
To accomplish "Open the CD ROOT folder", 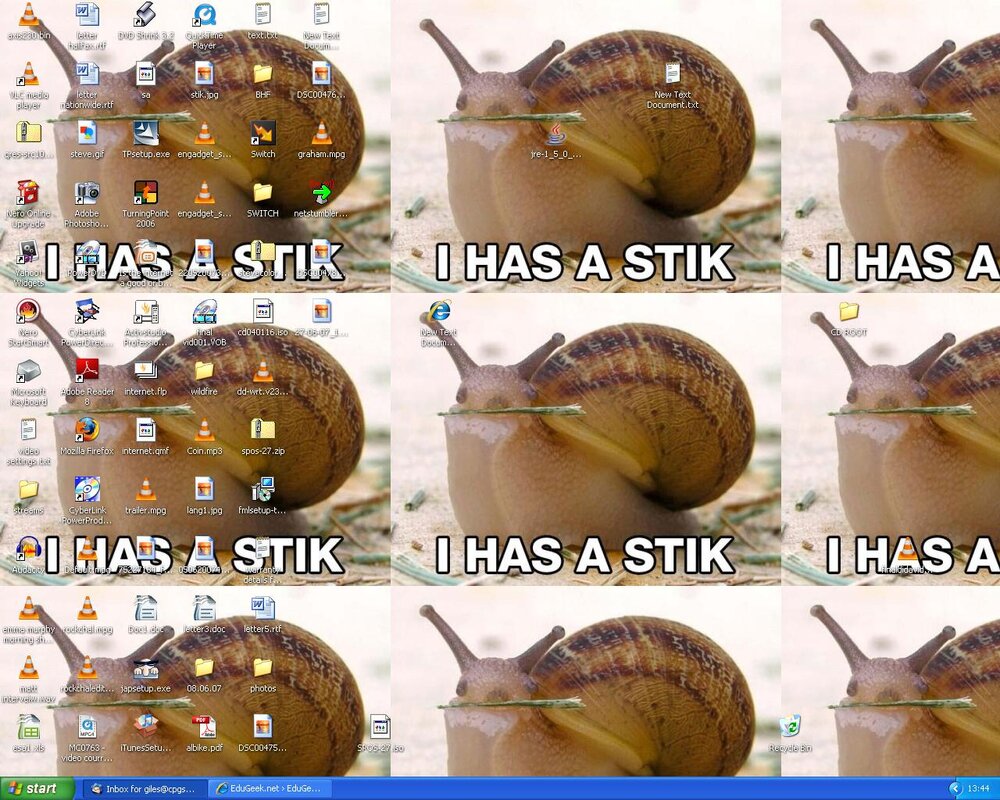I will 849,311.
